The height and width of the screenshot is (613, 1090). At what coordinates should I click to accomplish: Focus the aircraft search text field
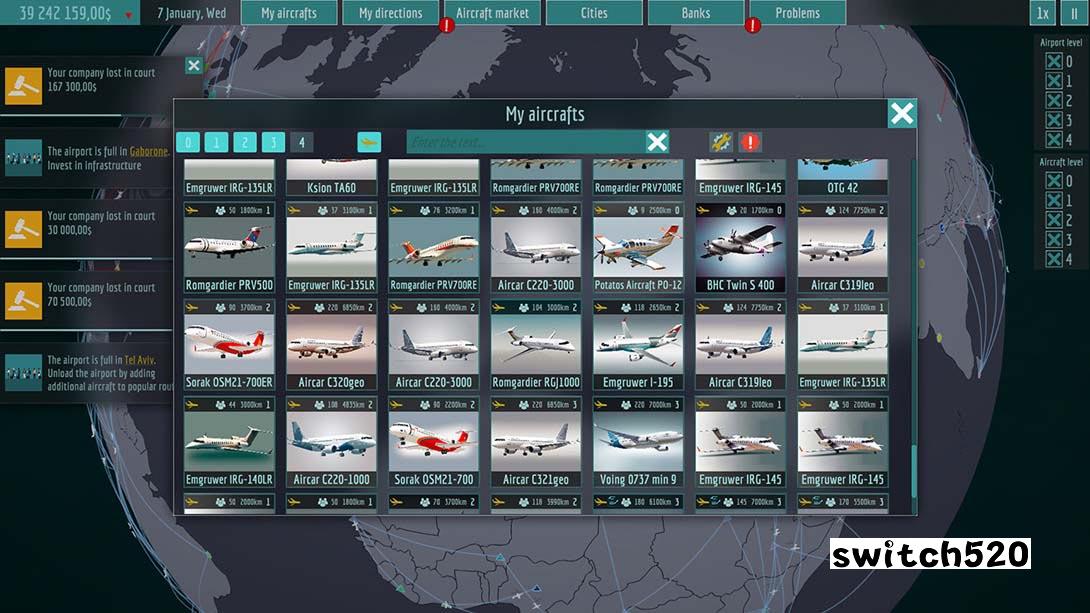[526, 142]
